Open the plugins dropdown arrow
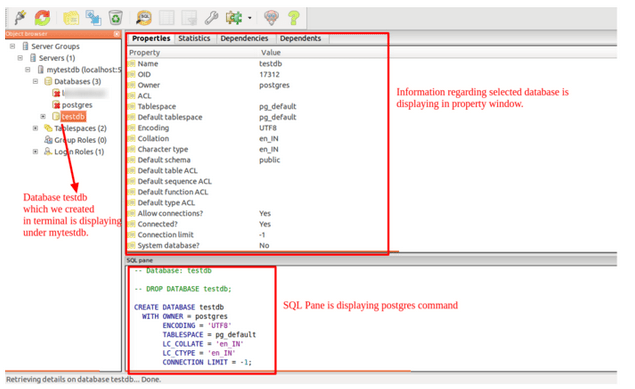Viewport: 635px width, 389px height. [x=249, y=18]
